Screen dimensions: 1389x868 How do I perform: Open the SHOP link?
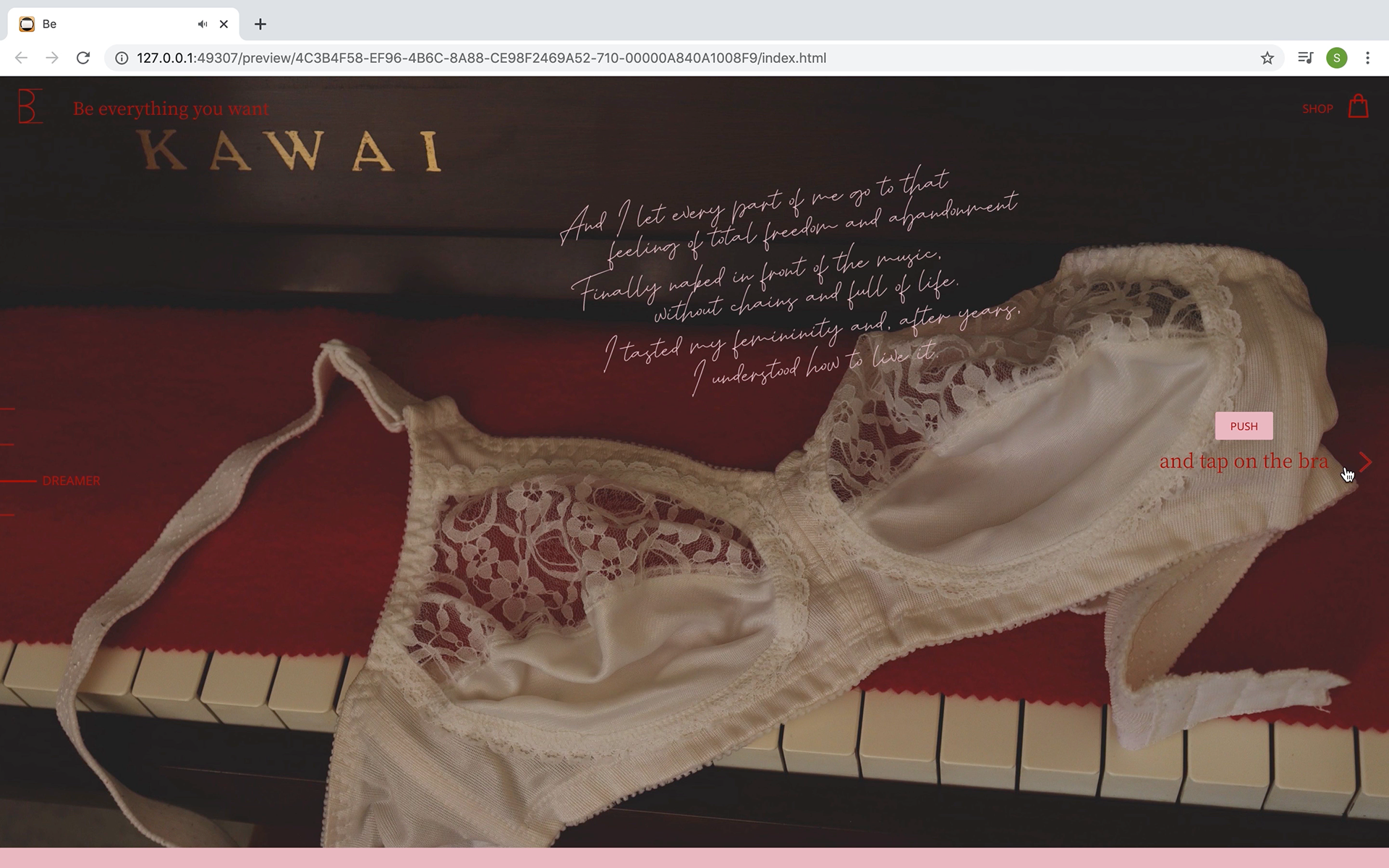(1317, 109)
